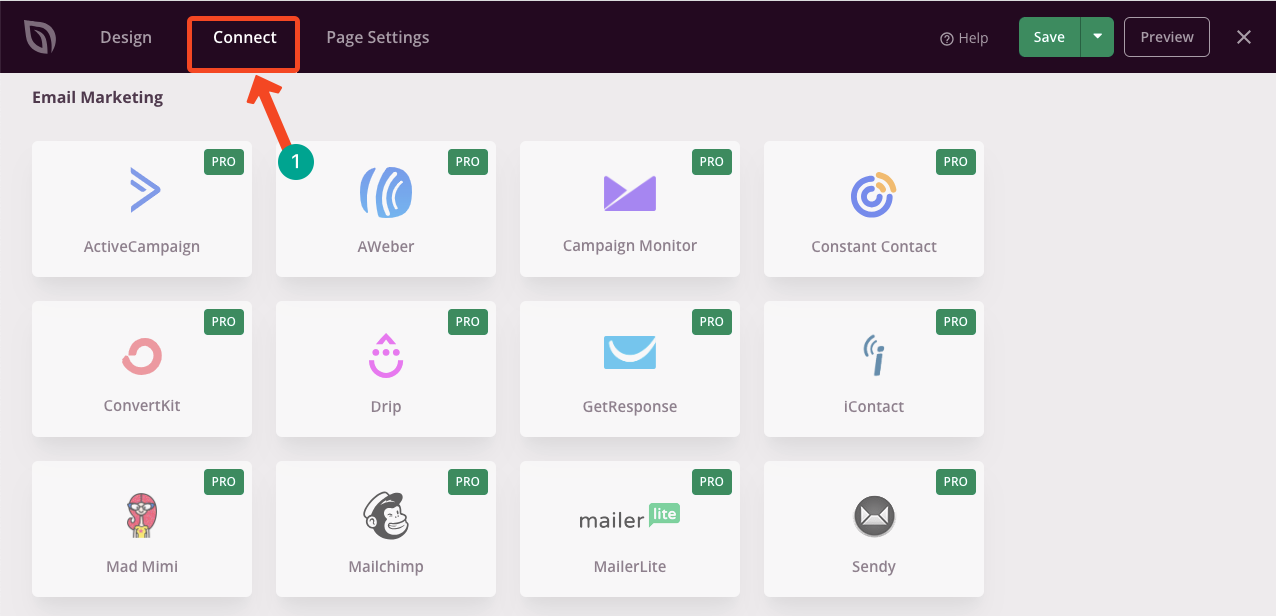The width and height of the screenshot is (1276, 616).
Task: Click the iContact antenna icon
Action: [874, 355]
